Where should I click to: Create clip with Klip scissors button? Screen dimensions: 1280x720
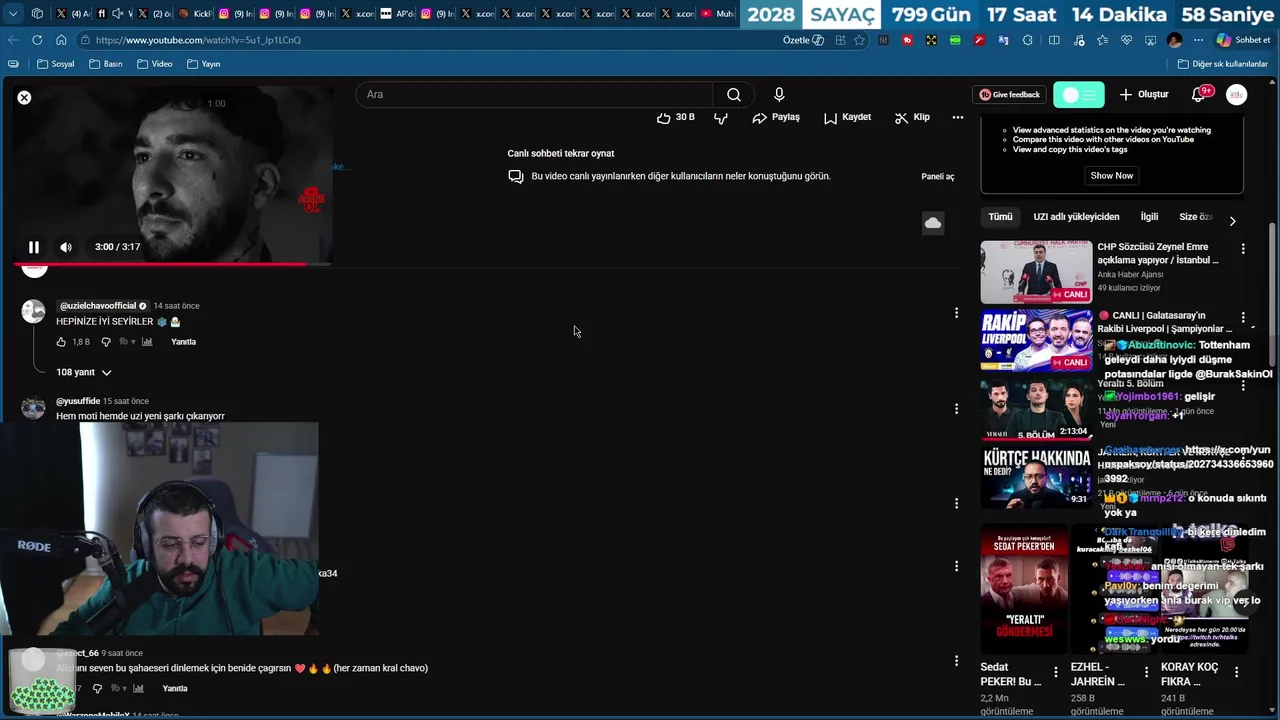tap(912, 117)
